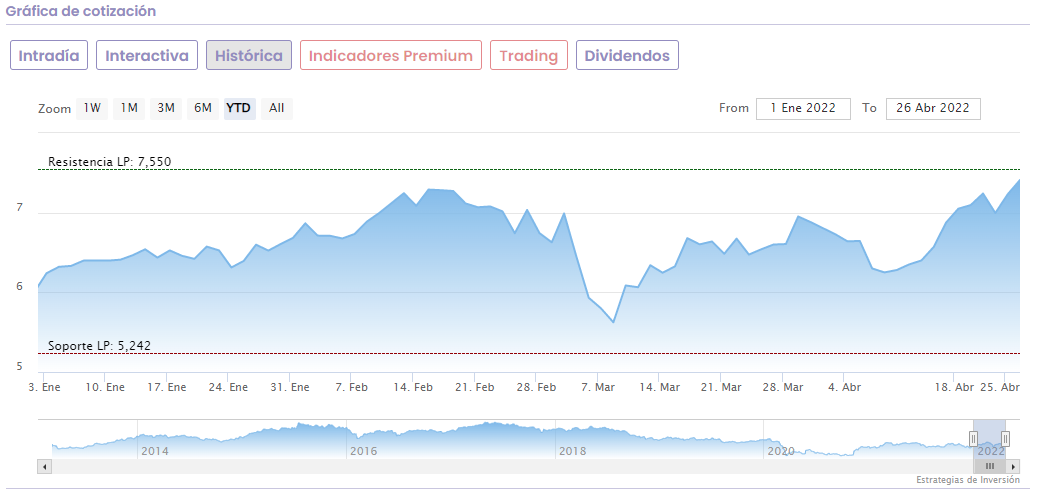Select the Histórica tab
The image size is (1039, 497).
pos(249,56)
